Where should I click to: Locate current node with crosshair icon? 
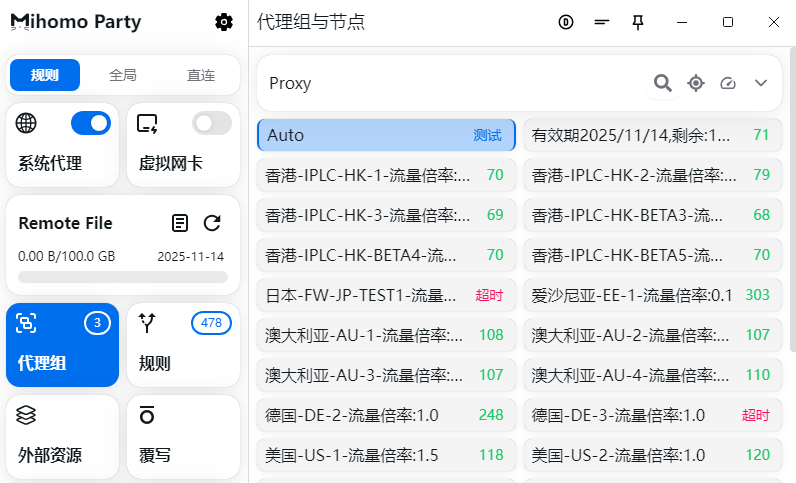coord(695,83)
